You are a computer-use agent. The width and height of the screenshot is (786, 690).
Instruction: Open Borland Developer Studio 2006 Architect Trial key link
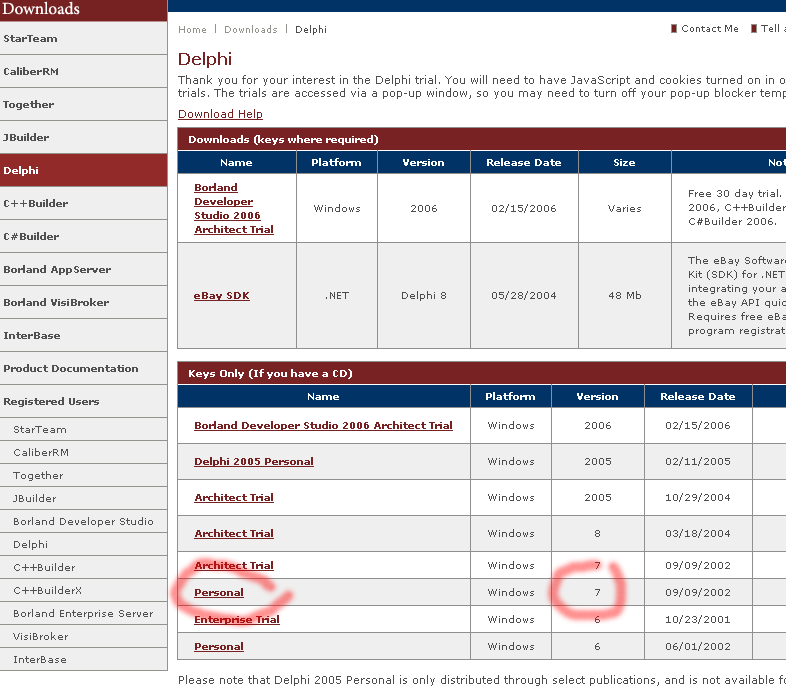tap(323, 426)
